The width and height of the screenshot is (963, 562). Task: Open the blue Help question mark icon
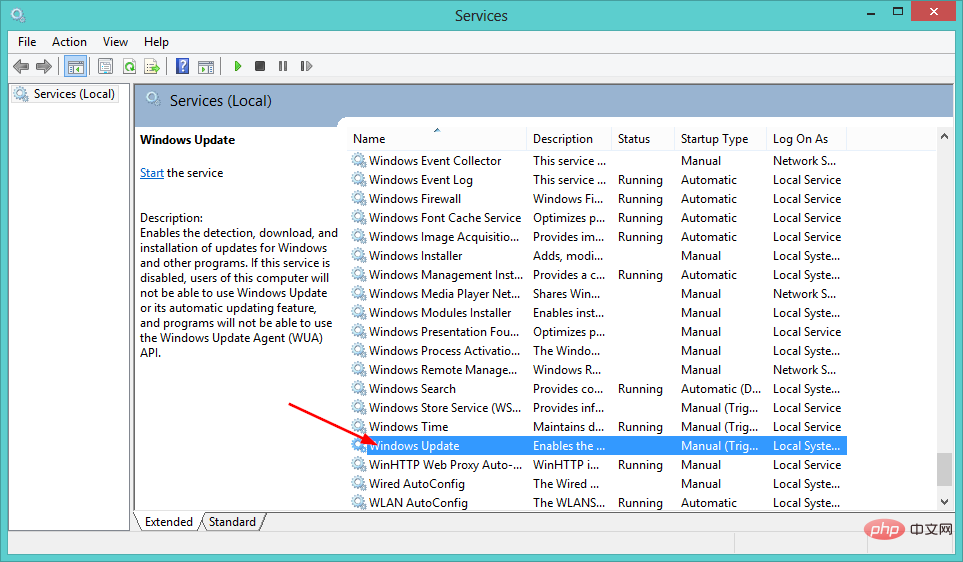coord(182,67)
